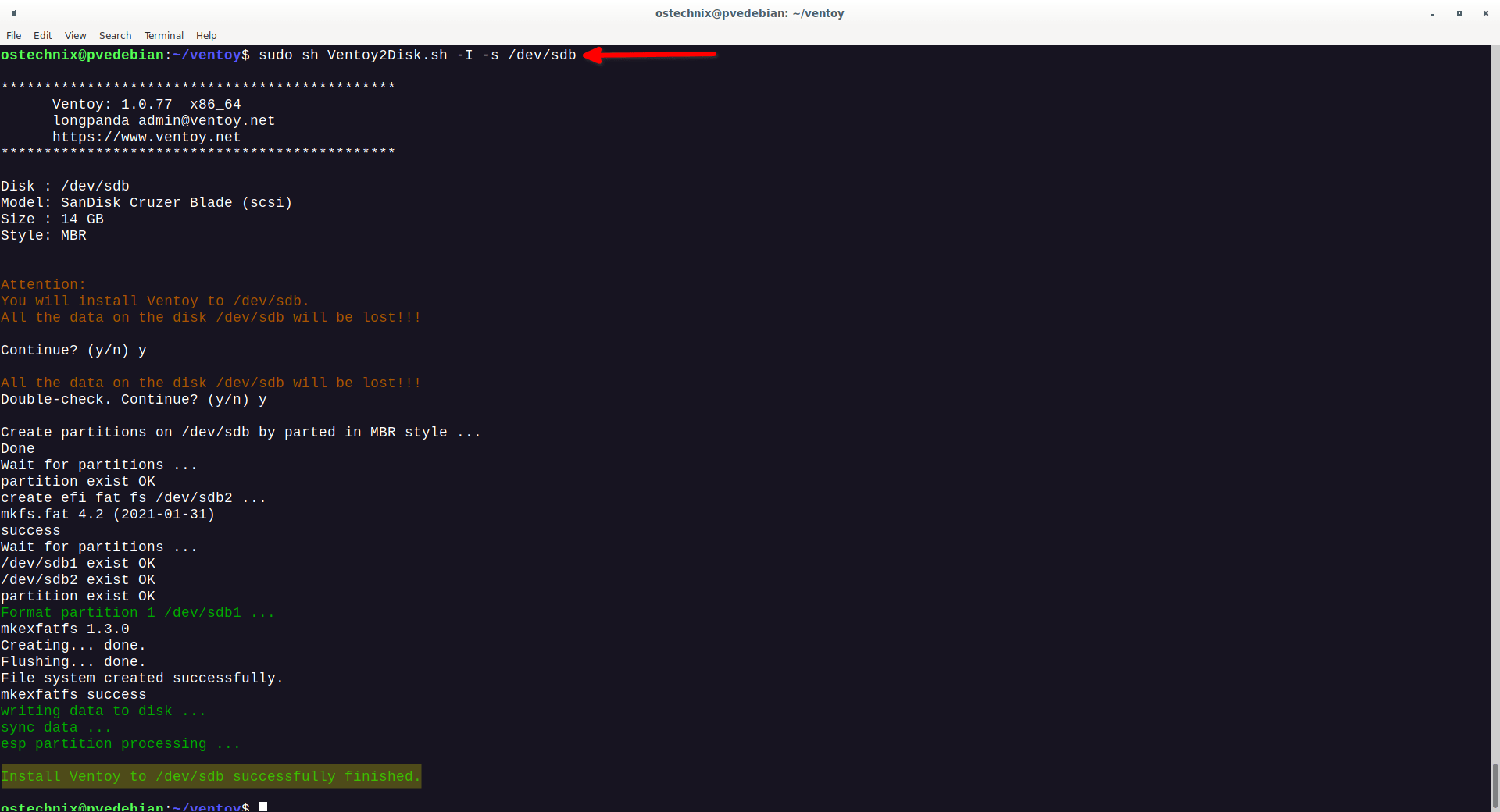
Task: Open the Edit menu
Action: (43, 35)
